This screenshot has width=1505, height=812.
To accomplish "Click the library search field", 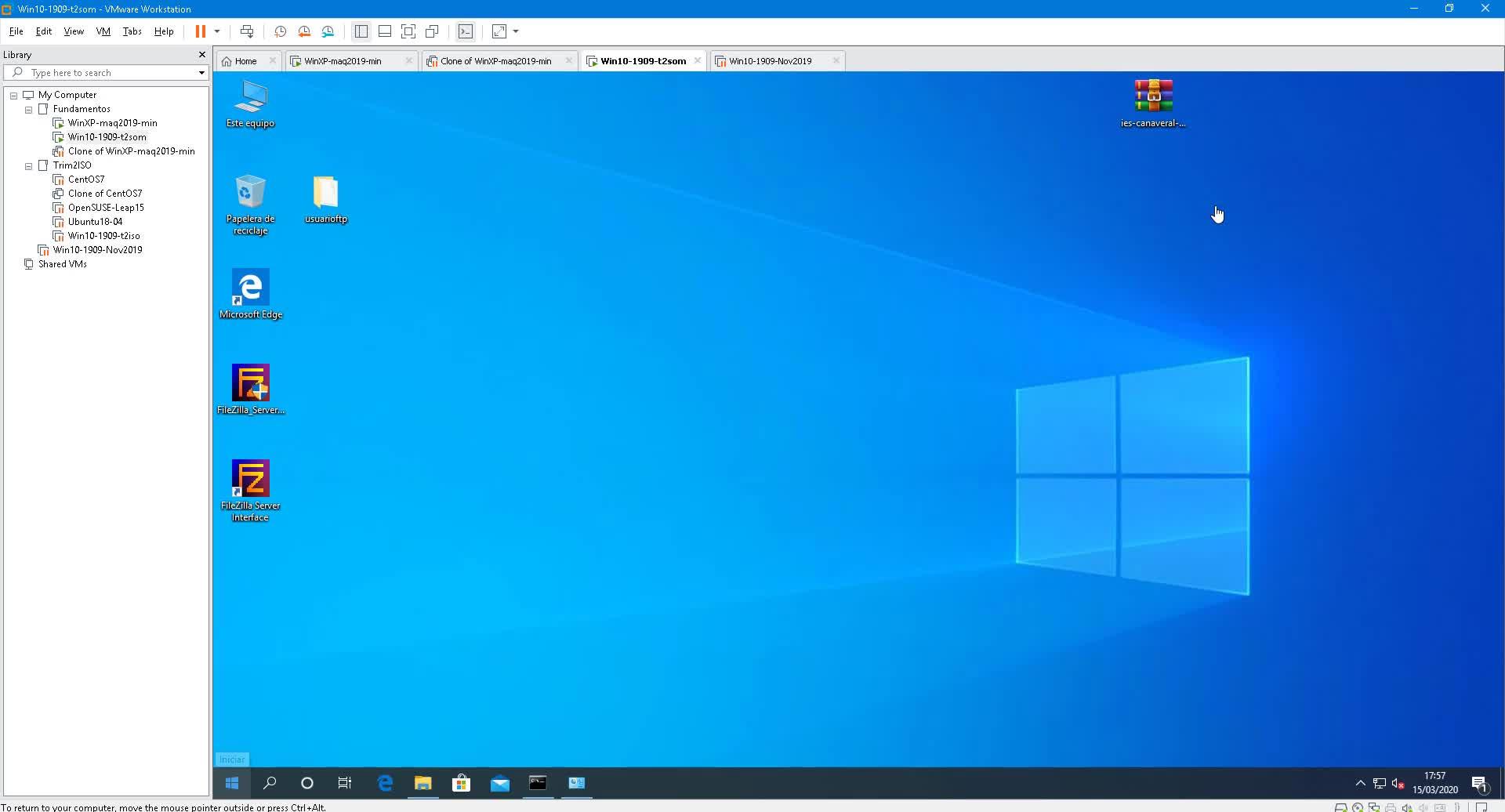I will coord(106,73).
